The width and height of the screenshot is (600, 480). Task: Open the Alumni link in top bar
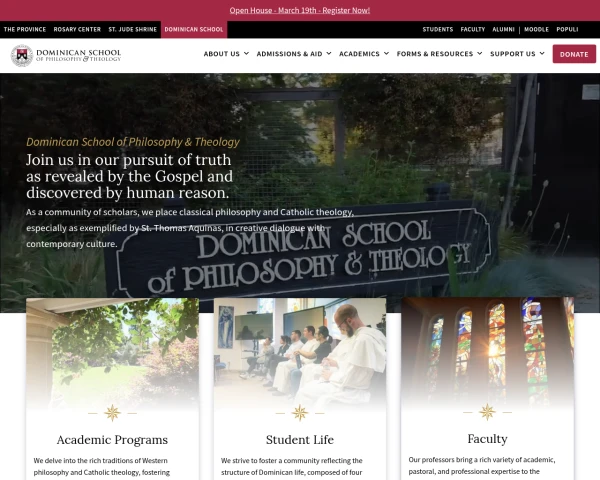pyautogui.click(x=504, y=29)
